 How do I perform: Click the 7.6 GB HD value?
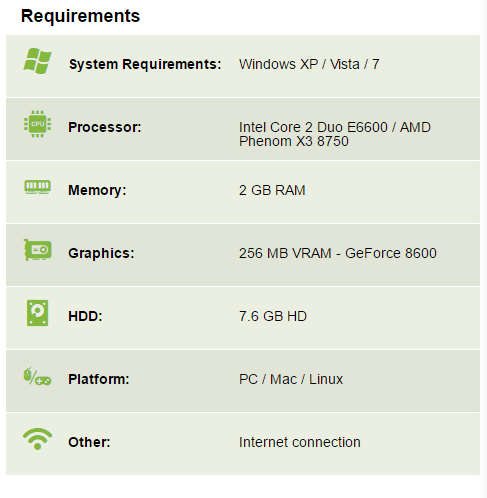pos(273,316)
